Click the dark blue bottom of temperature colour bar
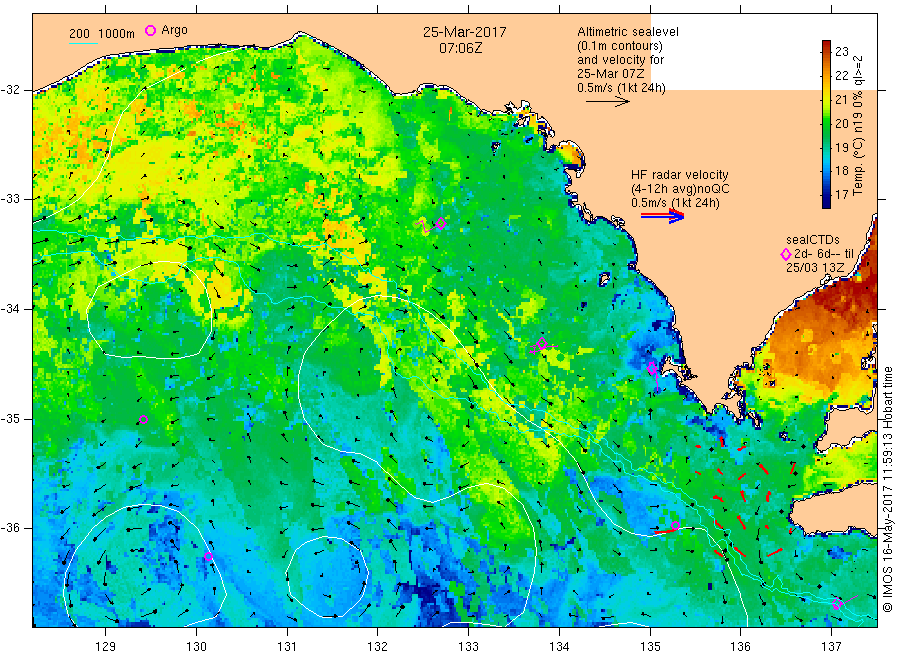 tap(826, 202)
